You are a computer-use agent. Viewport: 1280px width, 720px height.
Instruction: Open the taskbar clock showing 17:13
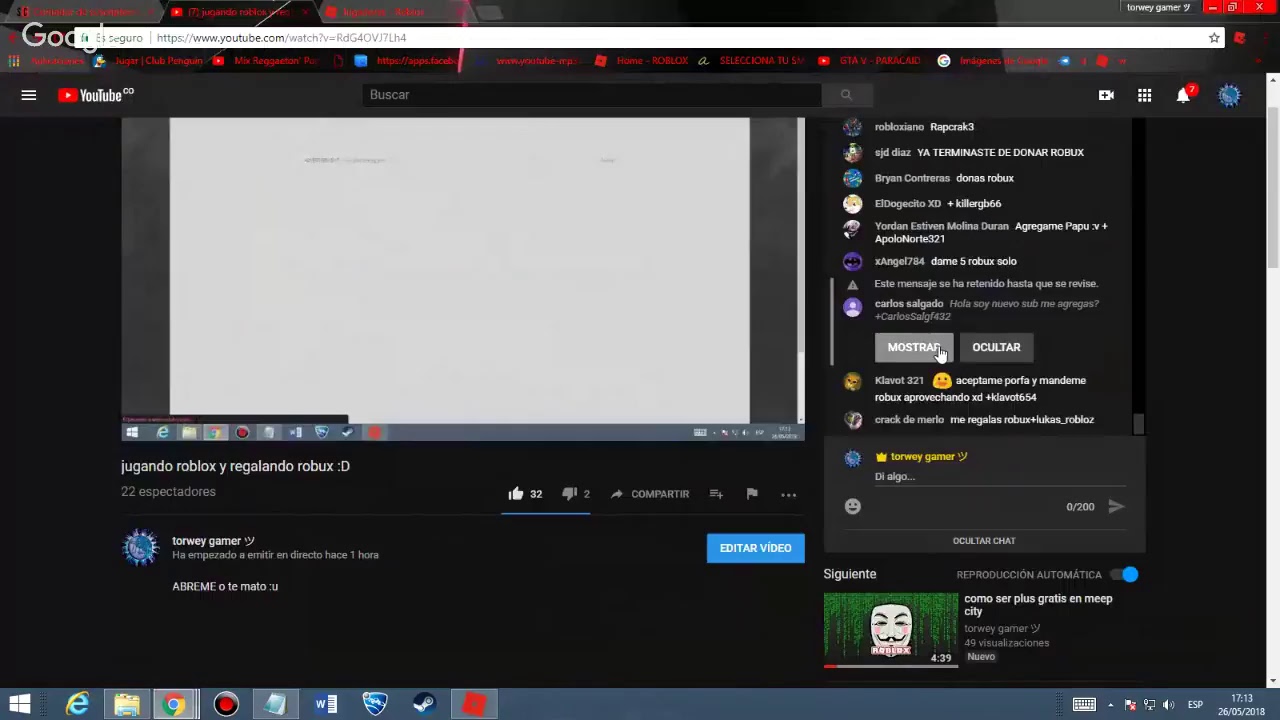(x=1241, y=705)
